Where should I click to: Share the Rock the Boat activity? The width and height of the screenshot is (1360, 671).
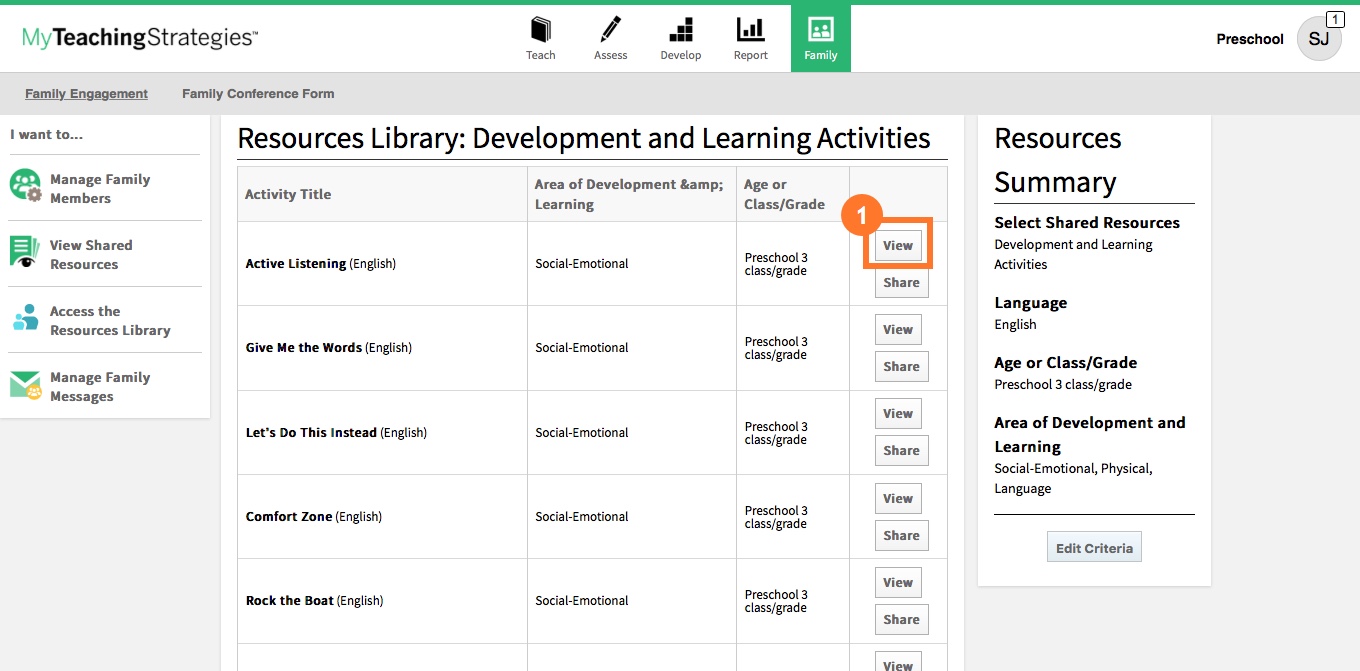(901, 620)
